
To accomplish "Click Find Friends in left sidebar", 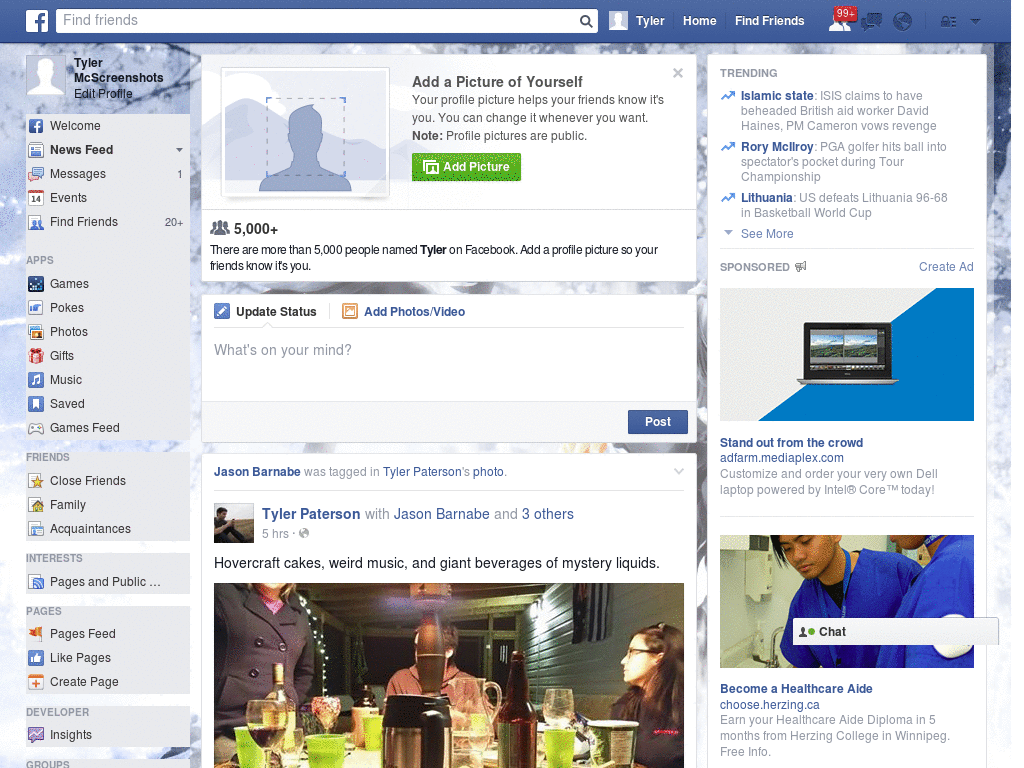I will tap(84, 222).
